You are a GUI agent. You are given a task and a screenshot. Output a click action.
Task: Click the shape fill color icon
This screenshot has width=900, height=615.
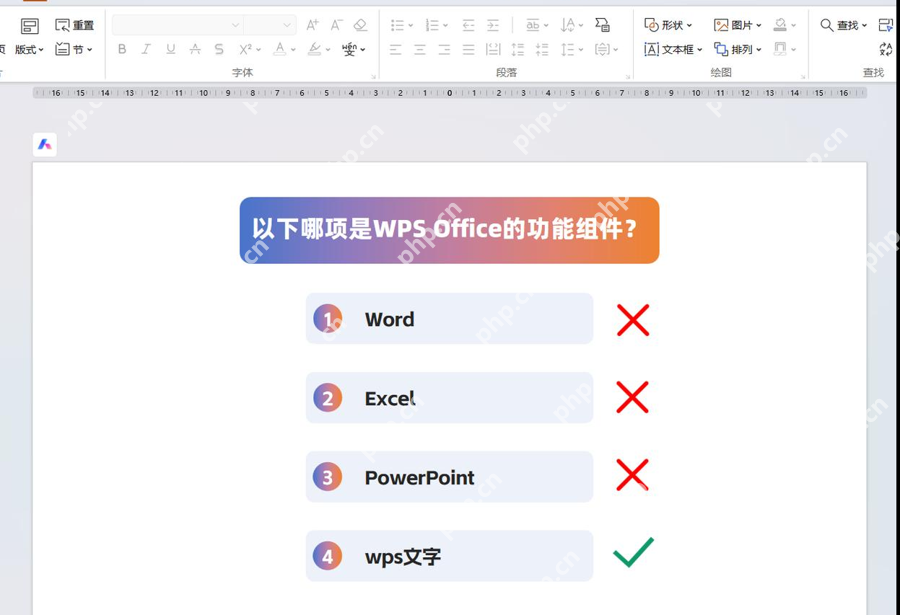[x=780, y=25]
